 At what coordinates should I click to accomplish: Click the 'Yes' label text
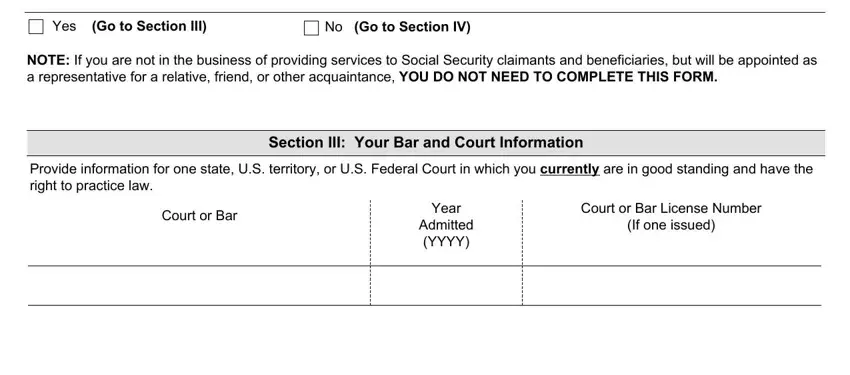[x=65, y=26]
